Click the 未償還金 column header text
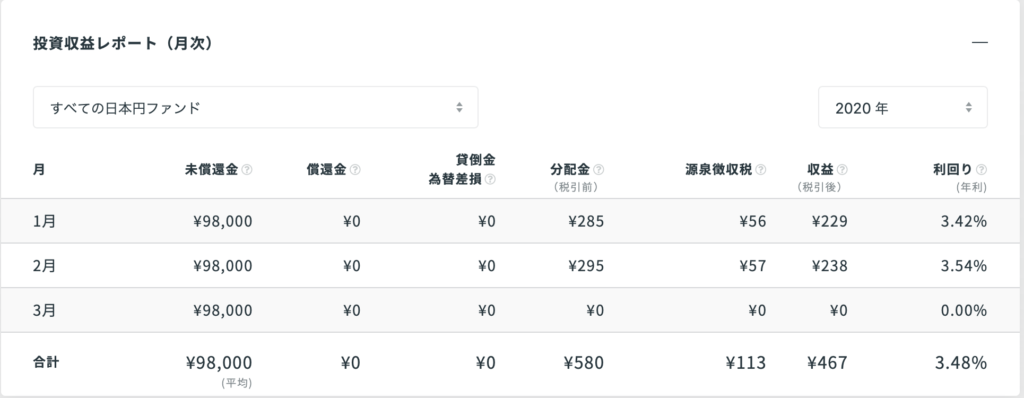 [x=212, y=170]
